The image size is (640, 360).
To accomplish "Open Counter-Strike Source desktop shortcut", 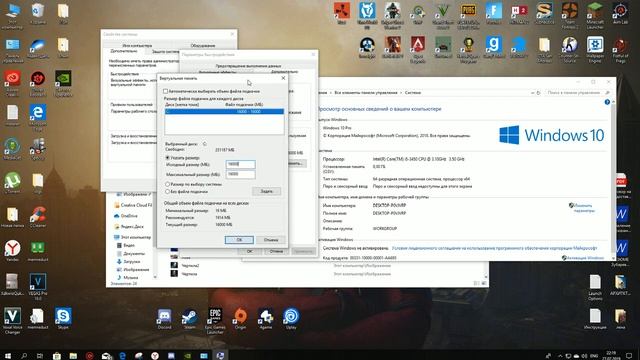I will [569, 49].
